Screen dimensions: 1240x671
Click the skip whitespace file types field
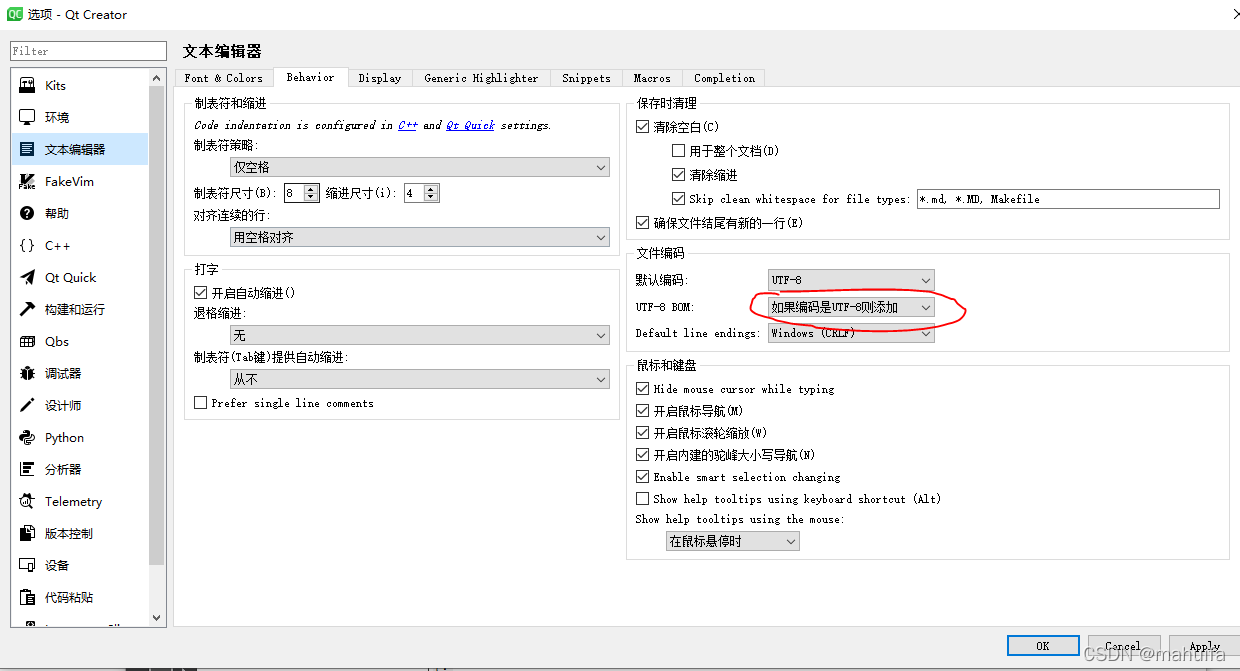point(1068,199)
